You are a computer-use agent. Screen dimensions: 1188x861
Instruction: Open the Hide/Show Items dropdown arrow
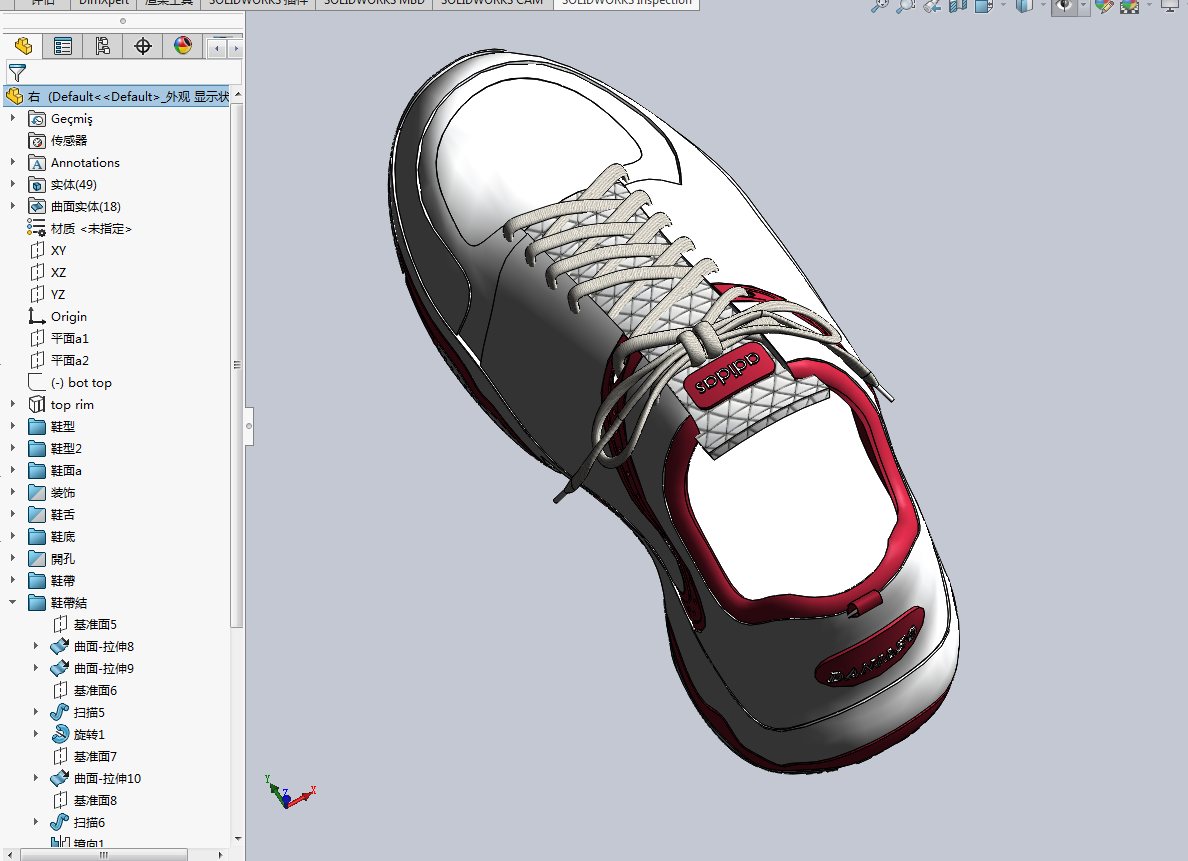coord(1083,5)
